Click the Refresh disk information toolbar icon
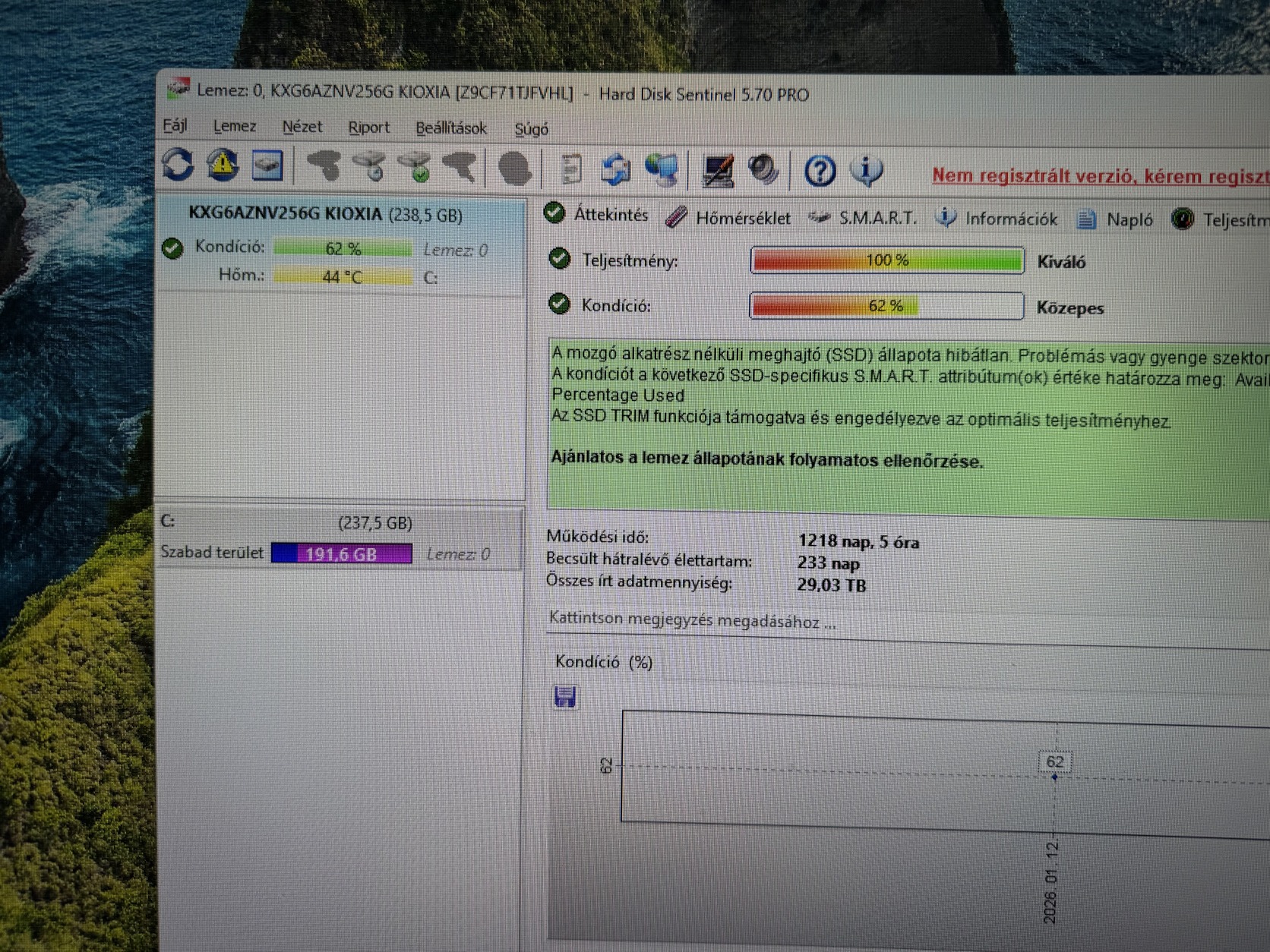Viewport: 1270px width, 952px height. [x=178, y=165]
